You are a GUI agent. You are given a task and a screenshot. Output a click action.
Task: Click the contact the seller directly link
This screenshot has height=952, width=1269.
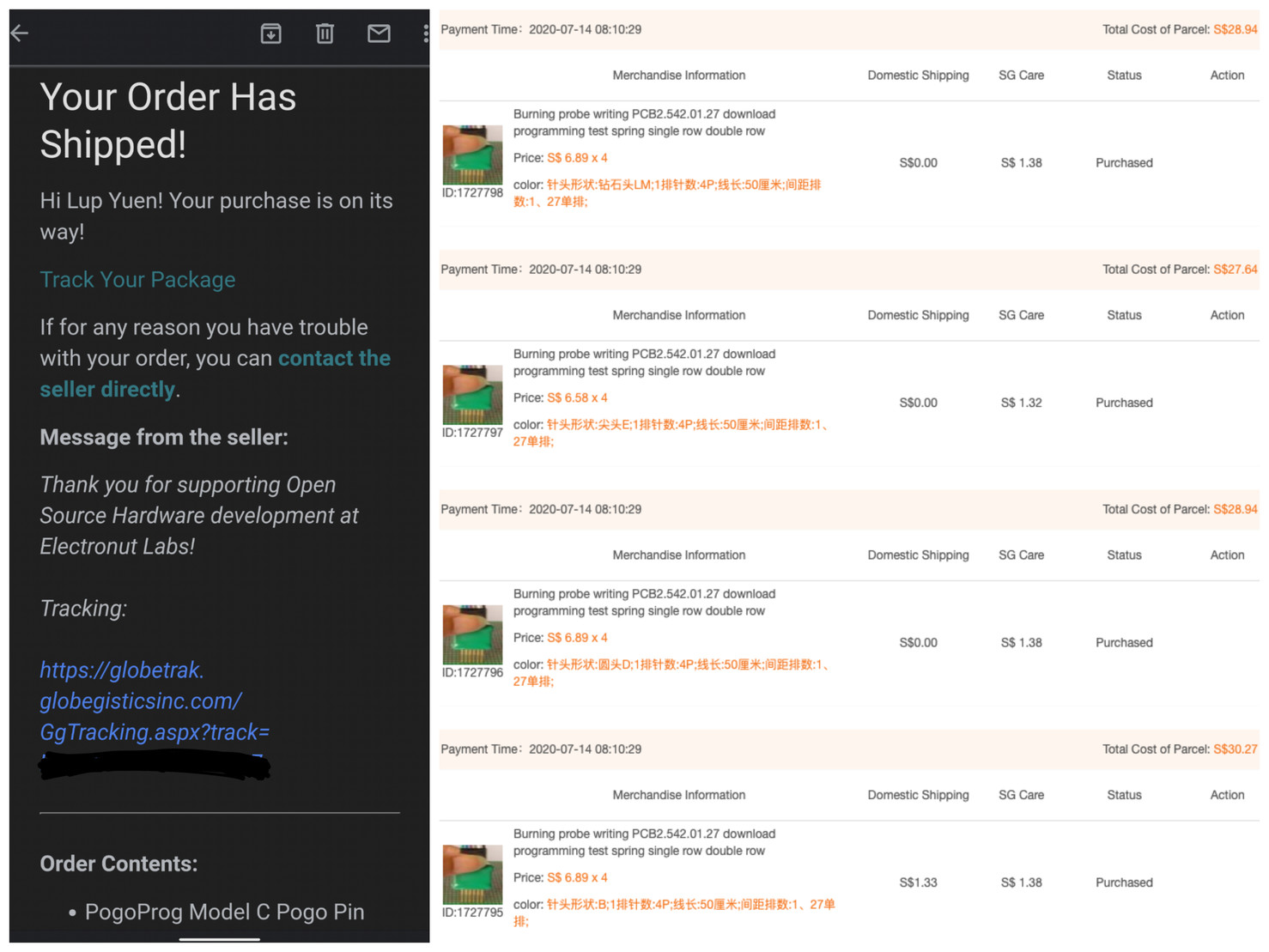[215, 373]
